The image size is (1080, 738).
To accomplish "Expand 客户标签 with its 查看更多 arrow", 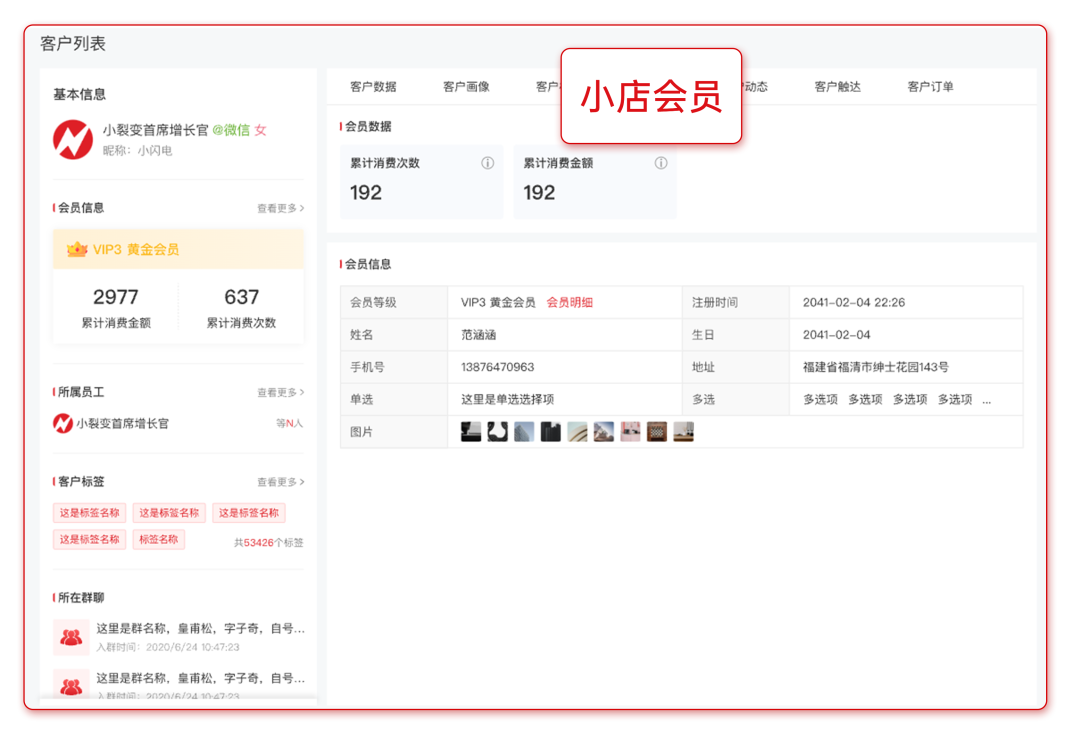I will pyautogui.click(x=282, y=481).
